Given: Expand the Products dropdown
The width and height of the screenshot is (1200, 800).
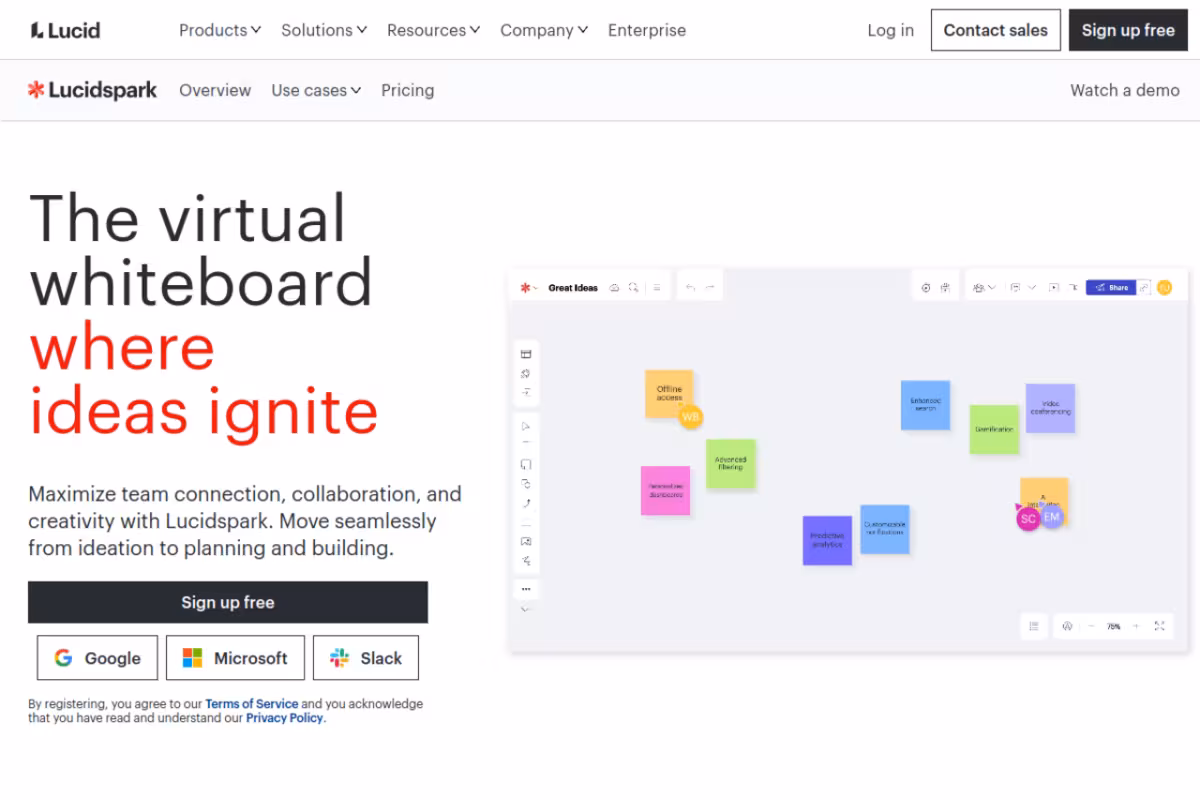Looking at the screenshot, I should pos(220,30).
